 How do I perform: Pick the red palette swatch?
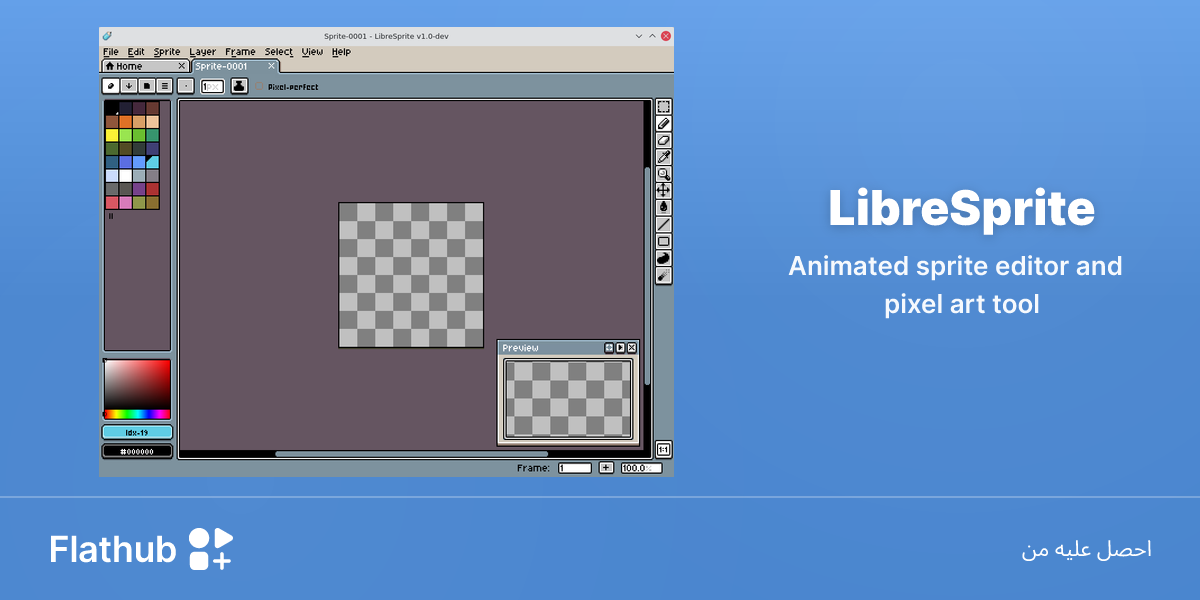[152, 189]
